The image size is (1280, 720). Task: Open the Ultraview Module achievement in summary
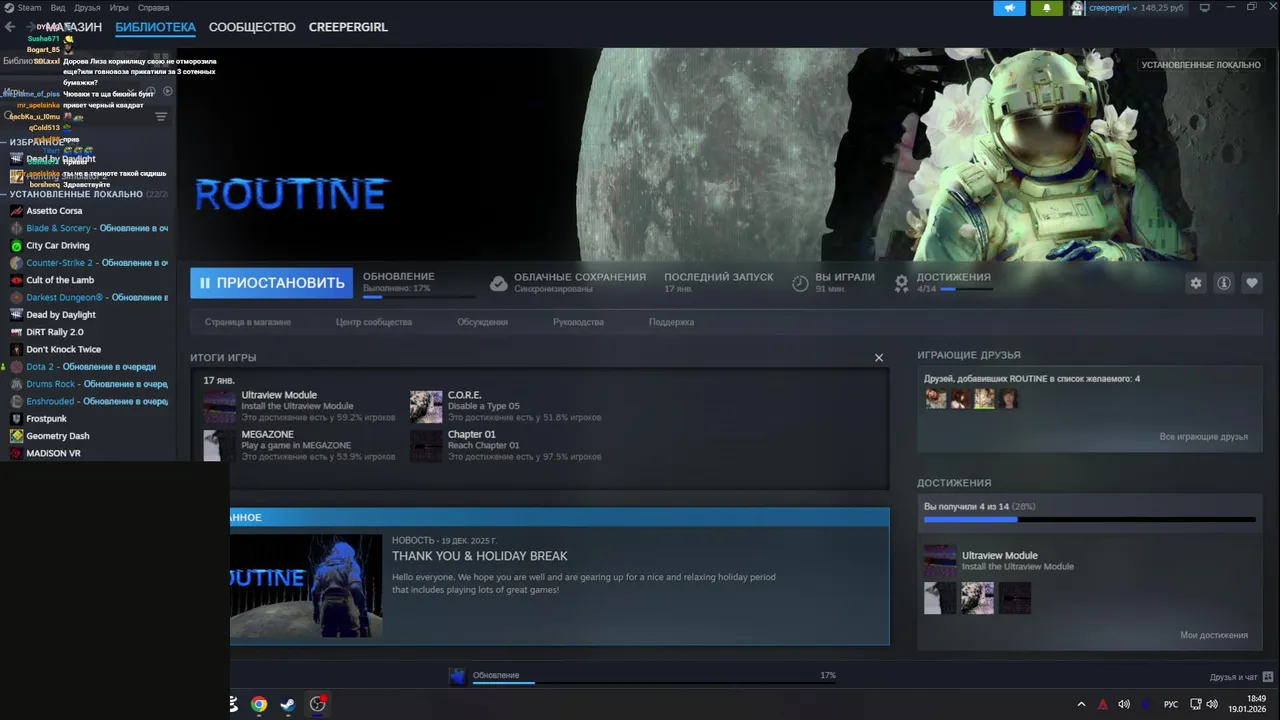279,395
